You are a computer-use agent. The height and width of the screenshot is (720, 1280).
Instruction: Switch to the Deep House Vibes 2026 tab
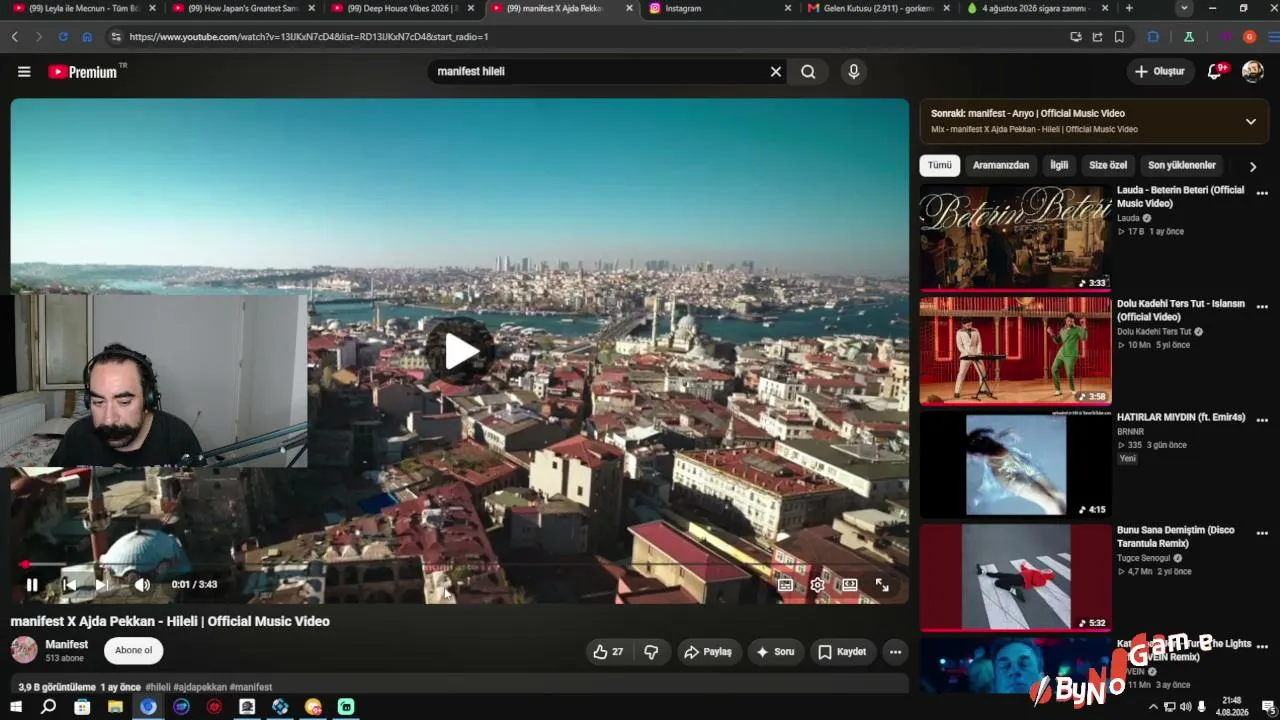pyautogui.click(x=403, y=8)
